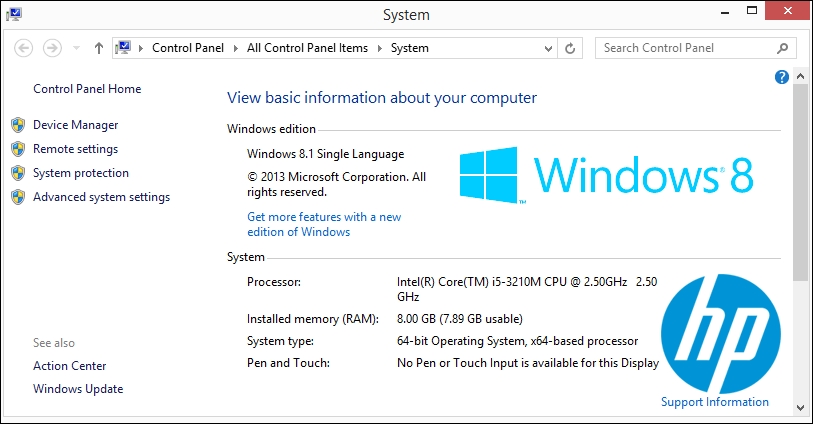The height and width of the screenshot is (424, 813).
Task: Open HP Support Information link
Action: pyautogui.click(x=714, y=402)
